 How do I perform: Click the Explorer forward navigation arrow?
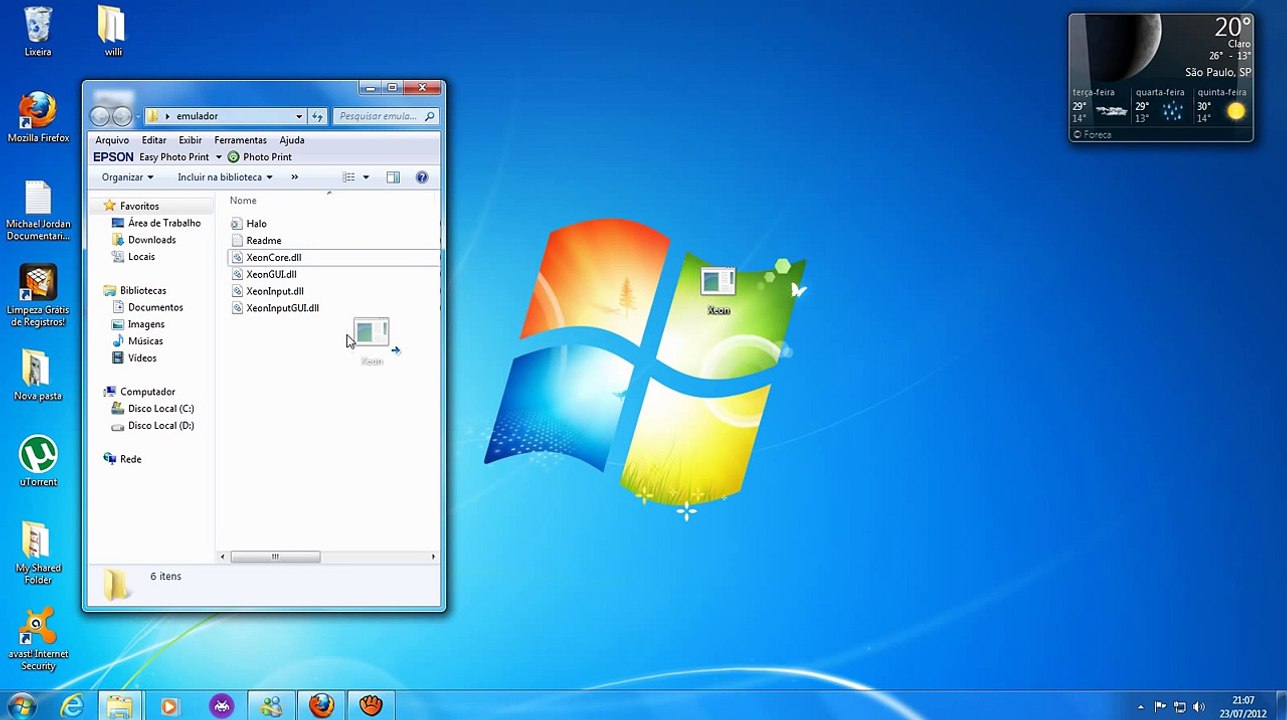[121, 116]
